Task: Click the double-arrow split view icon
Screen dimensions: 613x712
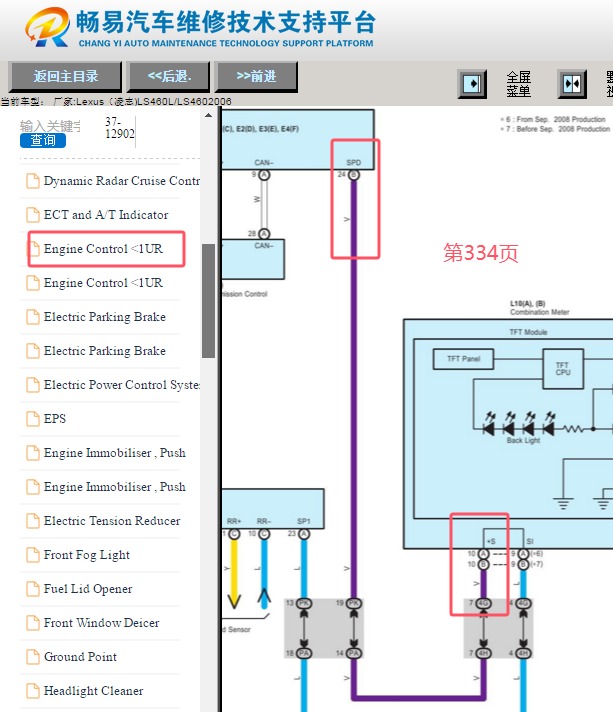Action: pyautogui.click(x=572, y=84)
